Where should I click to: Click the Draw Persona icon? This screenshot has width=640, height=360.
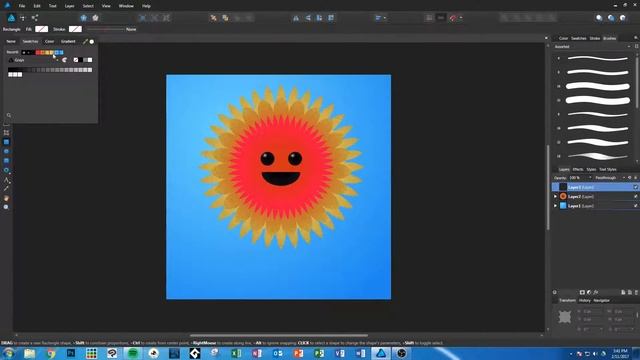11,18
